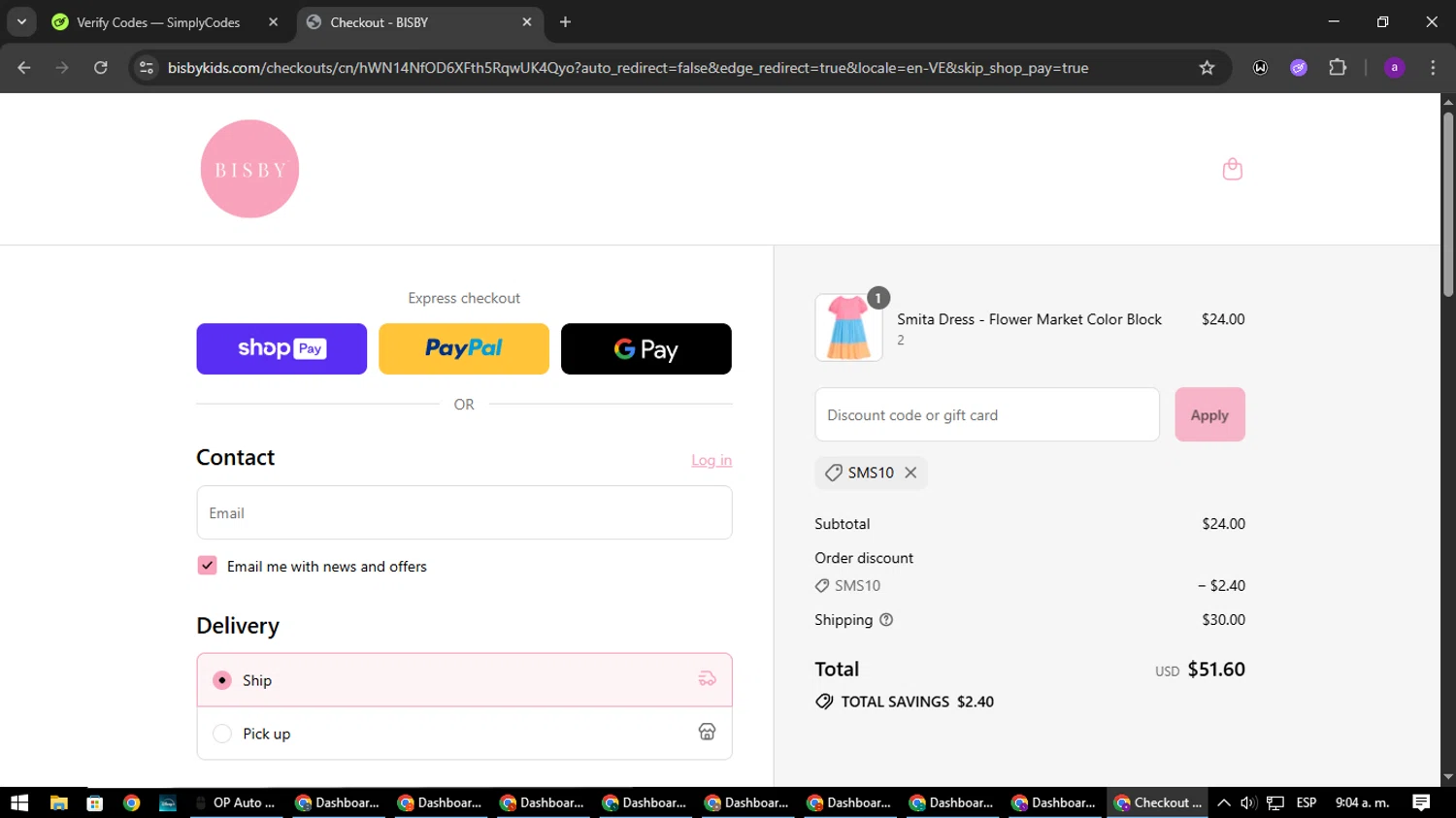Click the BISBY pink logo

(249, 169)
